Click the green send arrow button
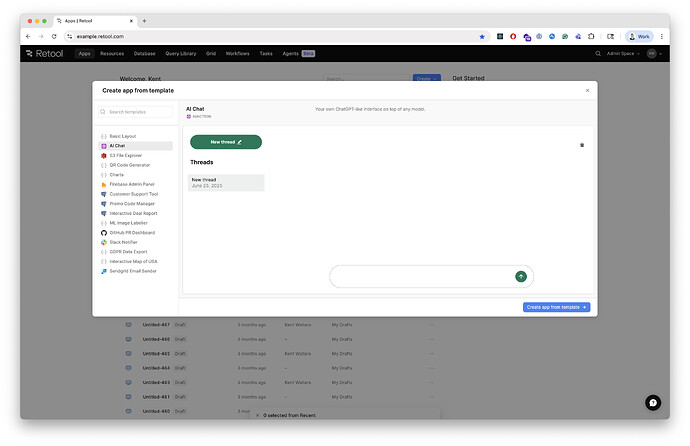Screen dimensions: 690x446 click(521, 277)
